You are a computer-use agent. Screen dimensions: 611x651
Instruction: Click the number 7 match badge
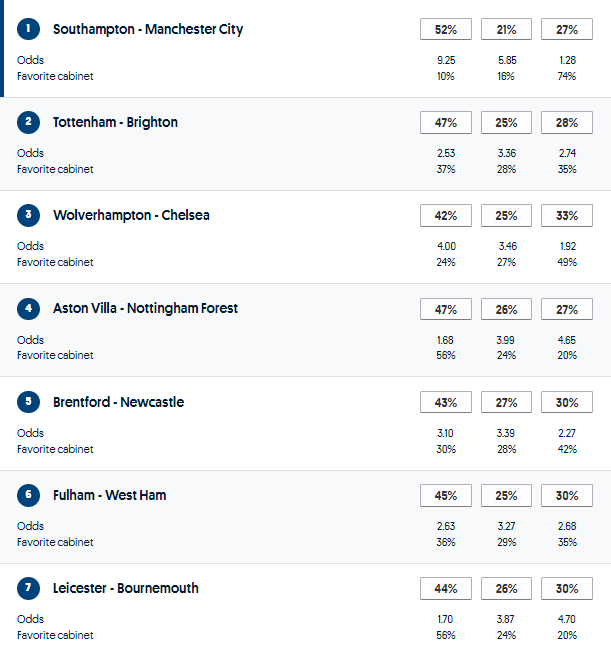click(x=28, y=588)
